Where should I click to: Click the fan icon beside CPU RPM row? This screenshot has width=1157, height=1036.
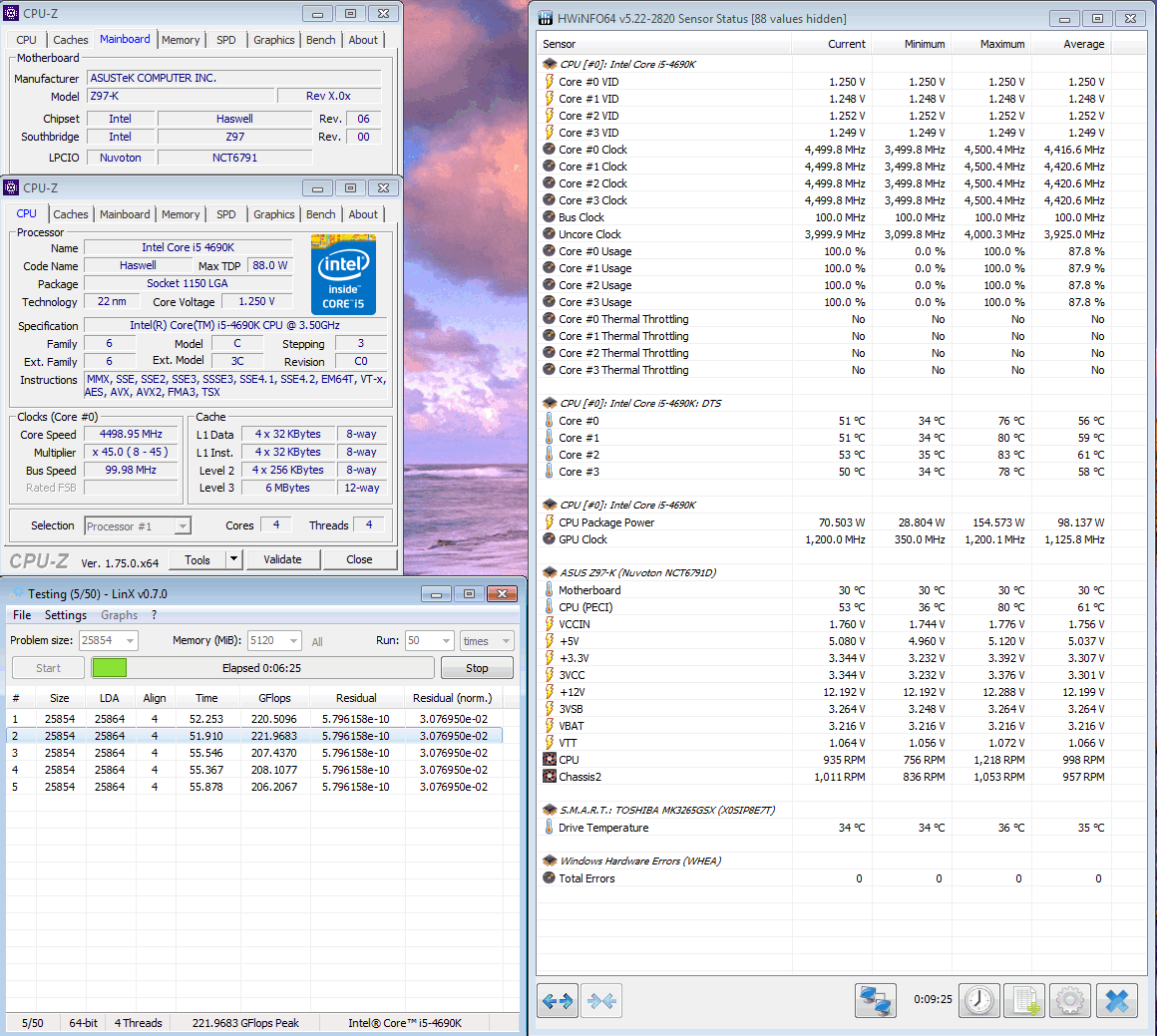[550, 759]
